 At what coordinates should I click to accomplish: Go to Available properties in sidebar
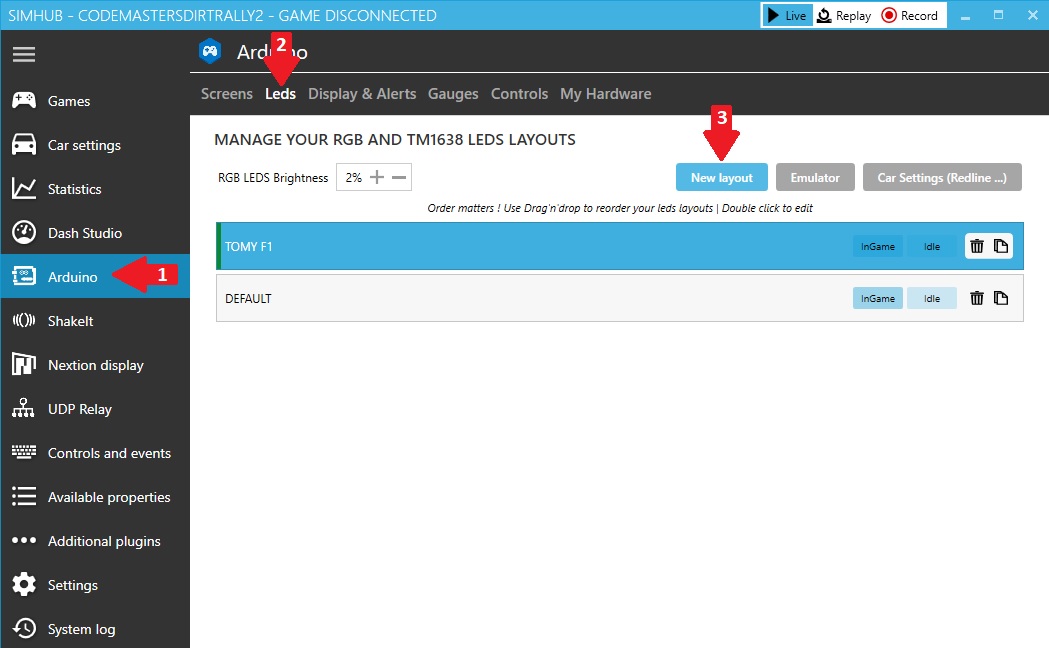109,497
